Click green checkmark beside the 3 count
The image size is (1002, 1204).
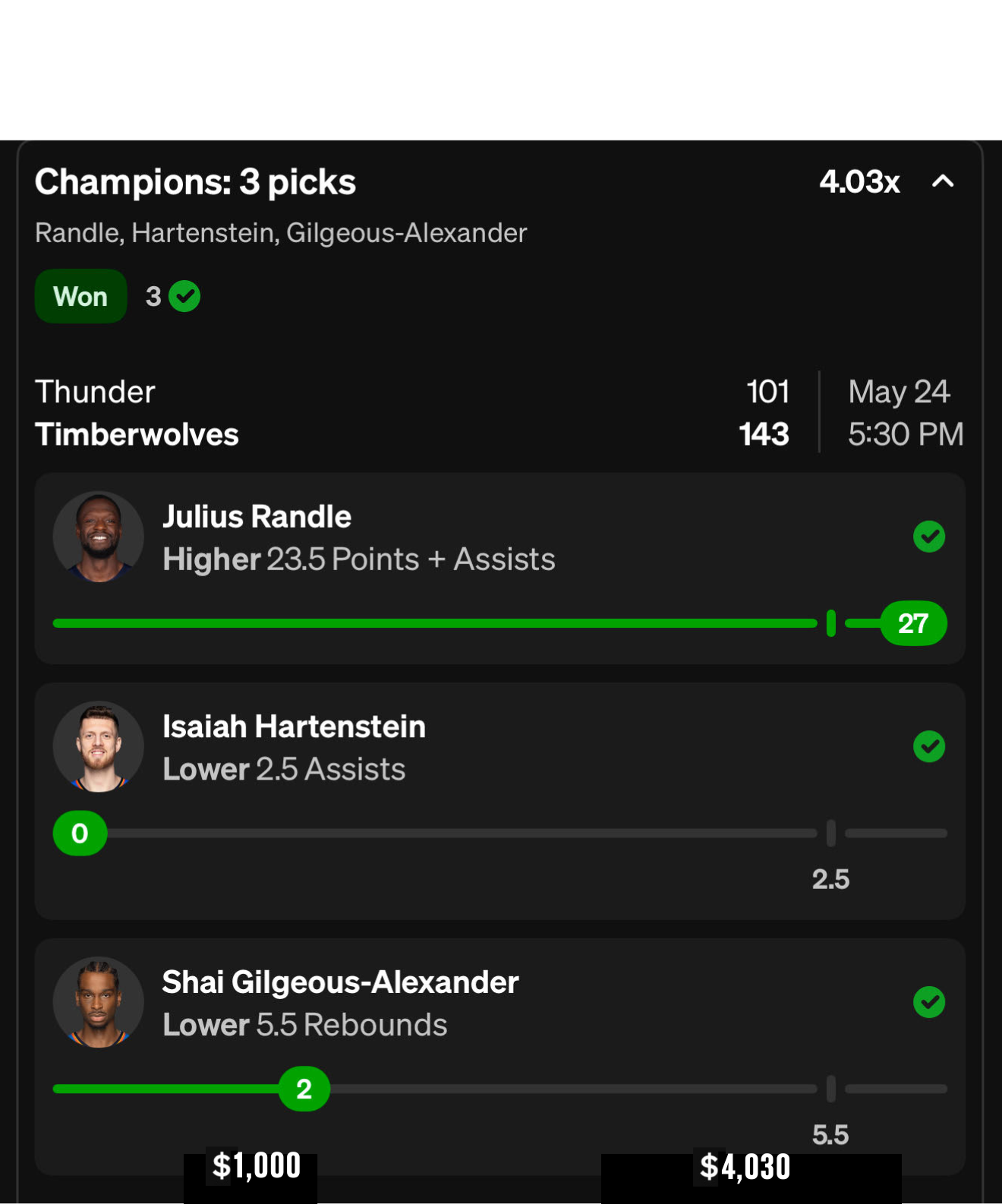click(184, 296)
